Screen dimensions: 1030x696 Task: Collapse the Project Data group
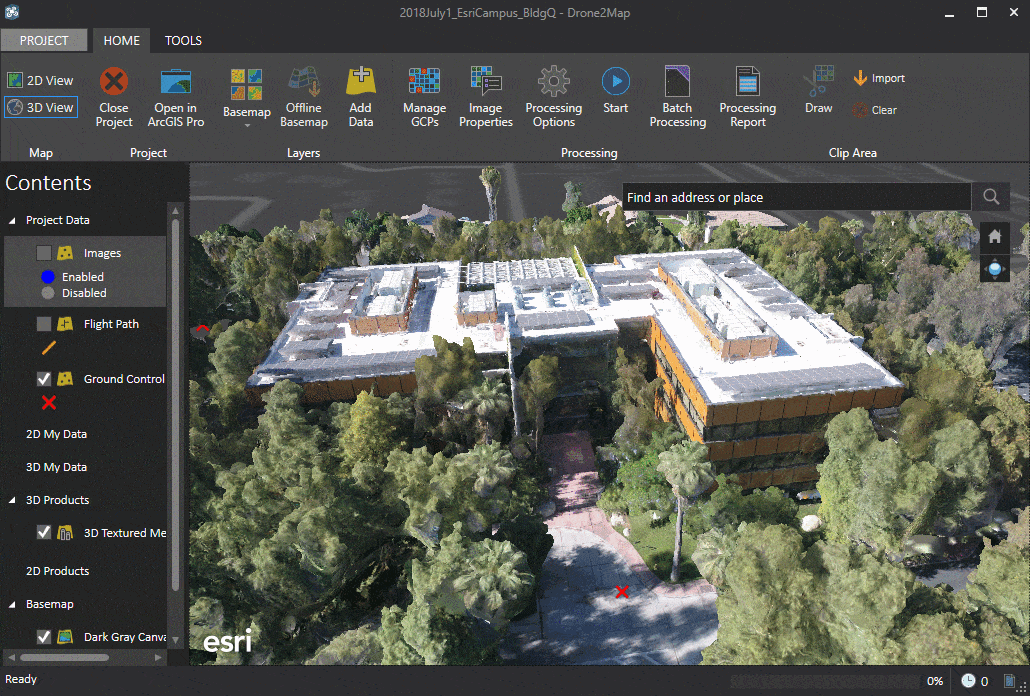(x=12, y=221)
